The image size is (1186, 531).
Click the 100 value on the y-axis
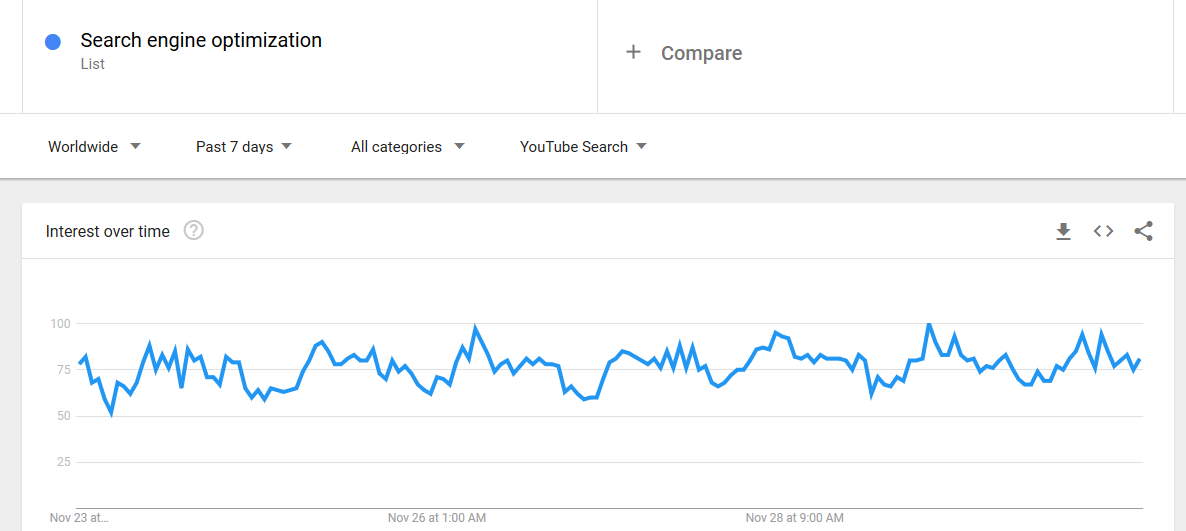click(60, 324)
